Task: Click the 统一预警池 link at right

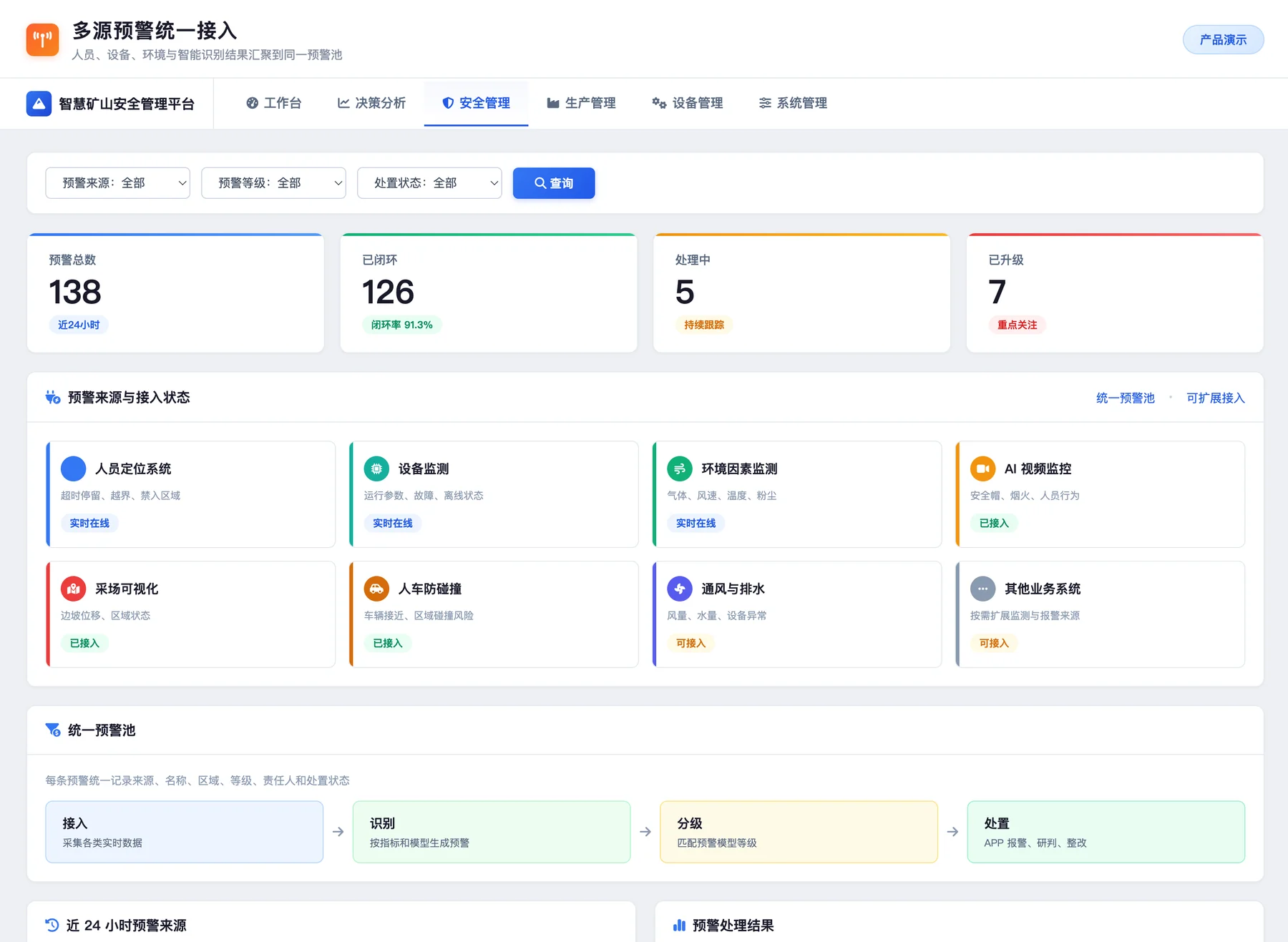Action: tap(1125, 398)
